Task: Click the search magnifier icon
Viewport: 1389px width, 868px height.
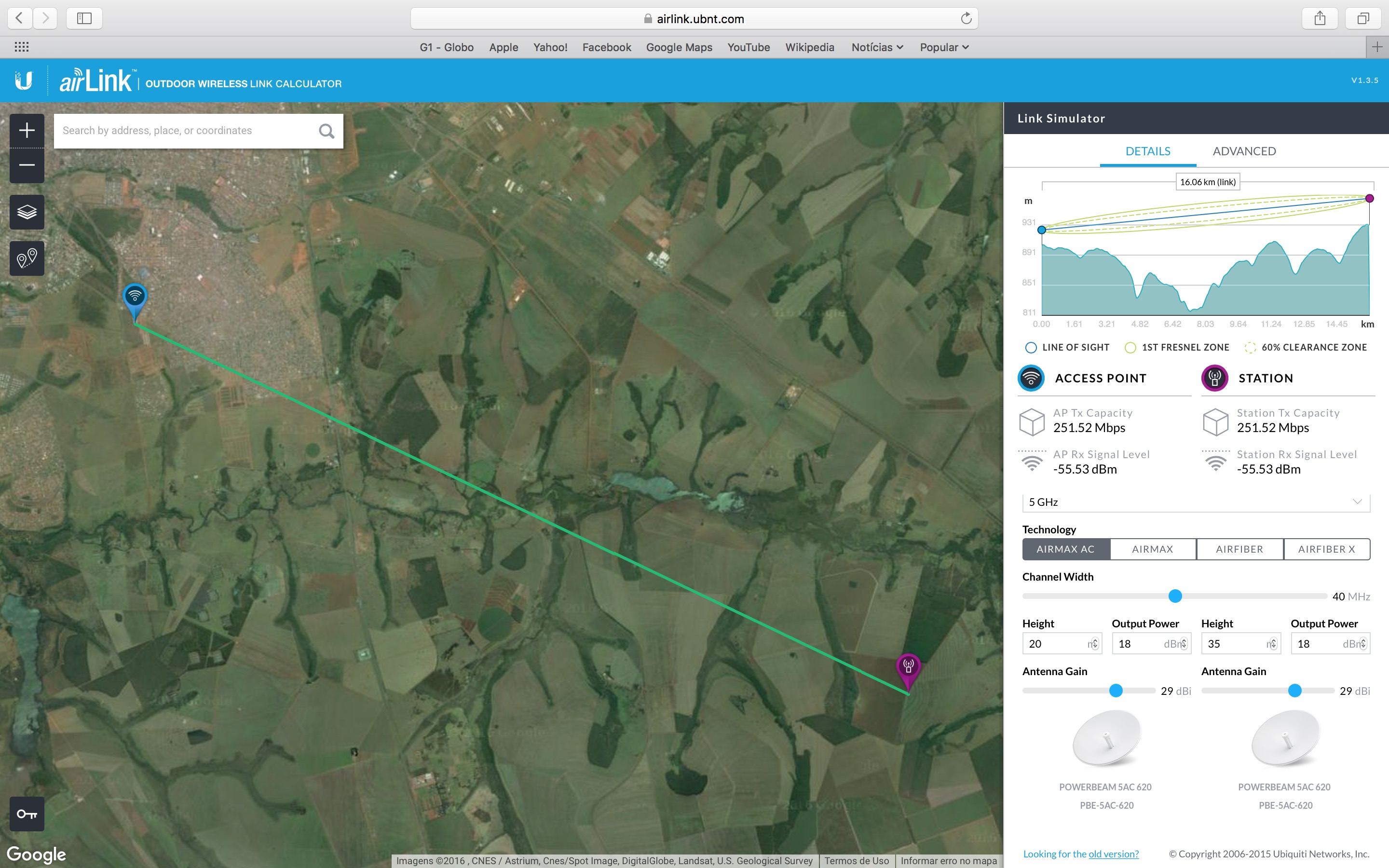Action: click(x=326, y=131)
